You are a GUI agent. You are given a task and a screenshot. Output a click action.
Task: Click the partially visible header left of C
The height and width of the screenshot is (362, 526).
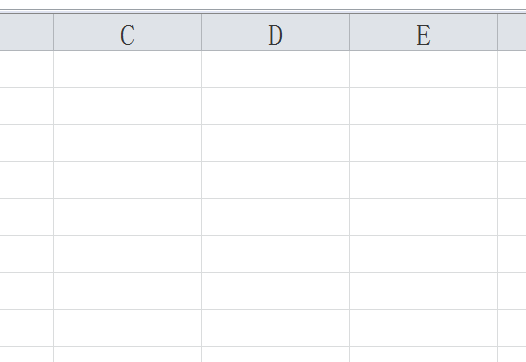[27, 32]
